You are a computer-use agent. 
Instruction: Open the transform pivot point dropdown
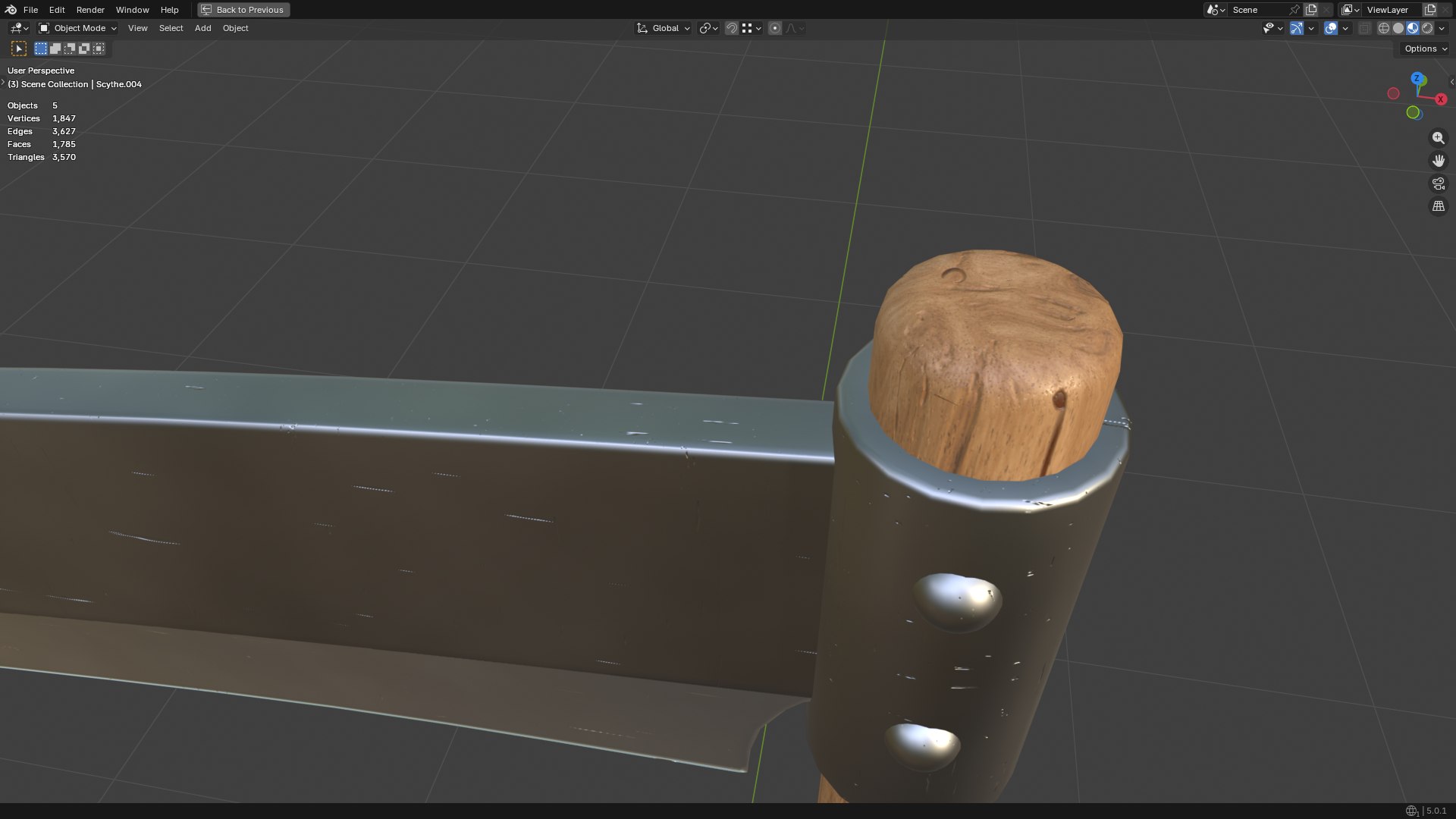coord(708,28)
